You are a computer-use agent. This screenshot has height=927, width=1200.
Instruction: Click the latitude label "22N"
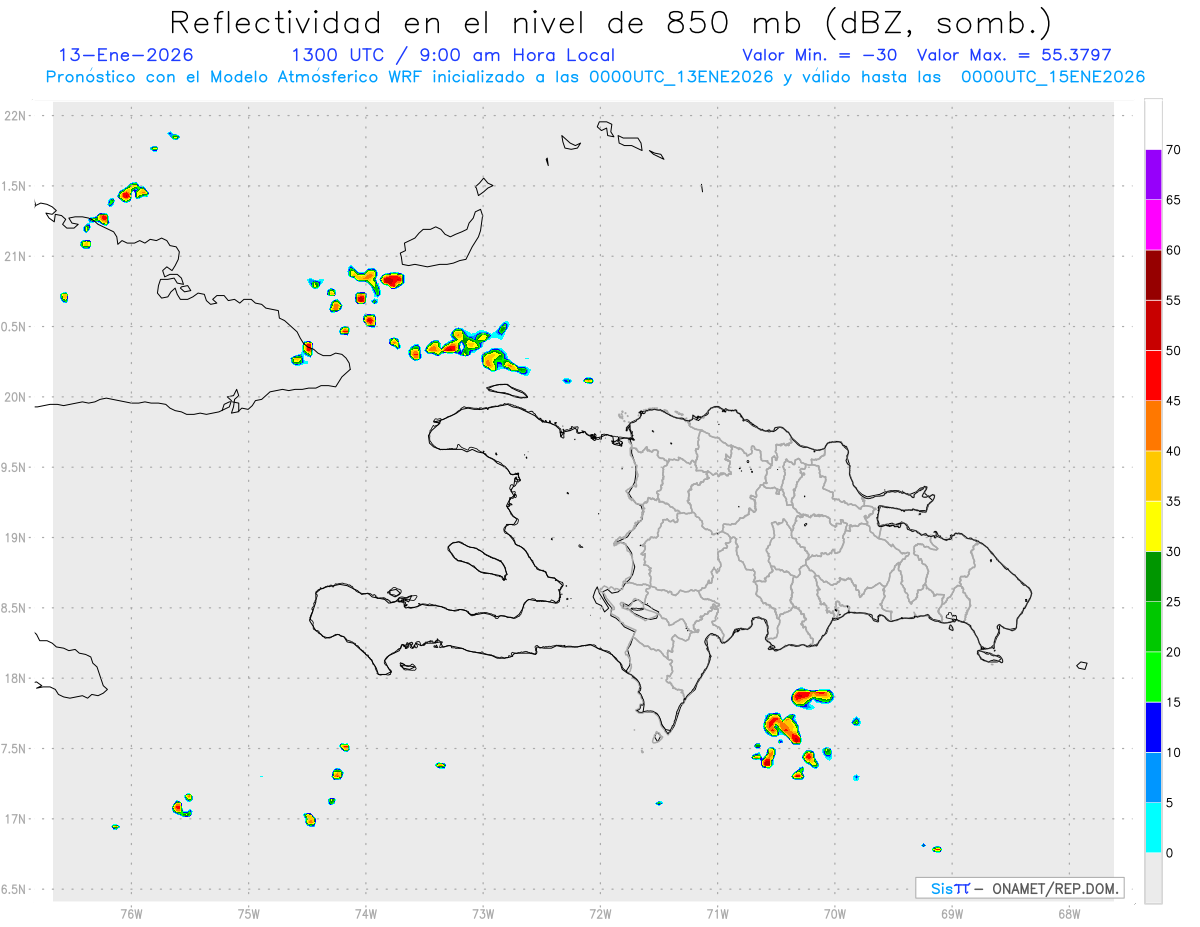[16, 116]
